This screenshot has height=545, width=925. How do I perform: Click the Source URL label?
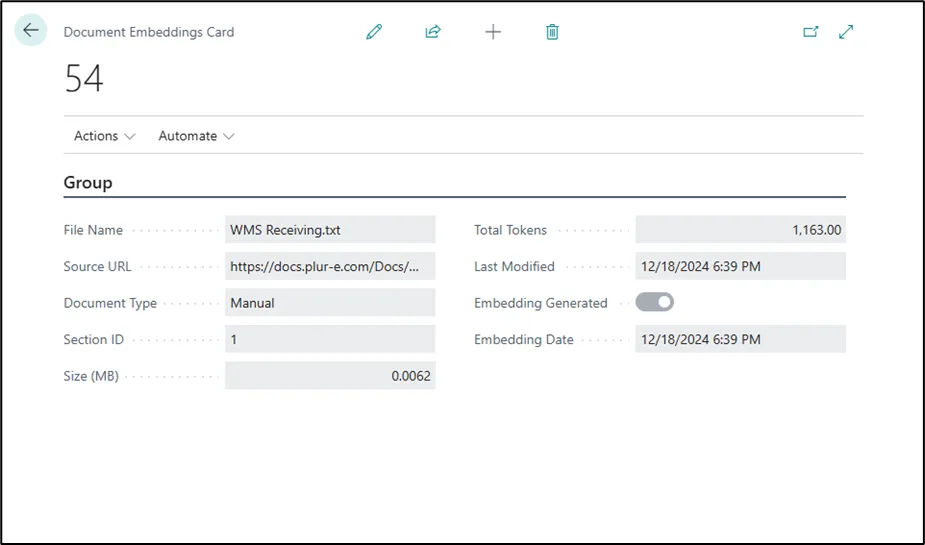coord(97,267)
